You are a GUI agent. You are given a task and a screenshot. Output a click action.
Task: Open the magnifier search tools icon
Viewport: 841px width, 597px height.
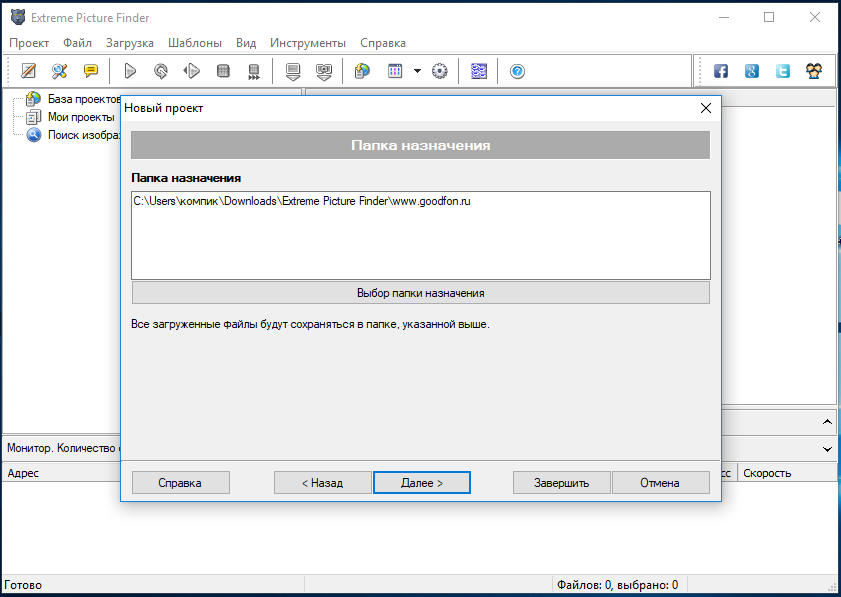tap(59, 71)
